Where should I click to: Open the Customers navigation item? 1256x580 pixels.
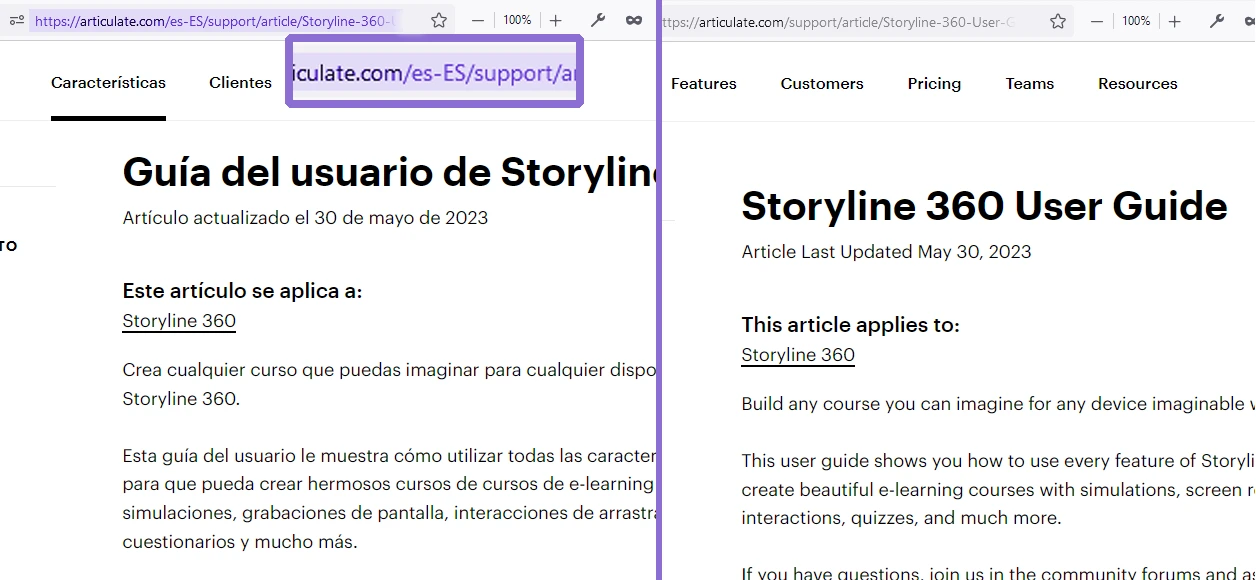pos(822,84)
